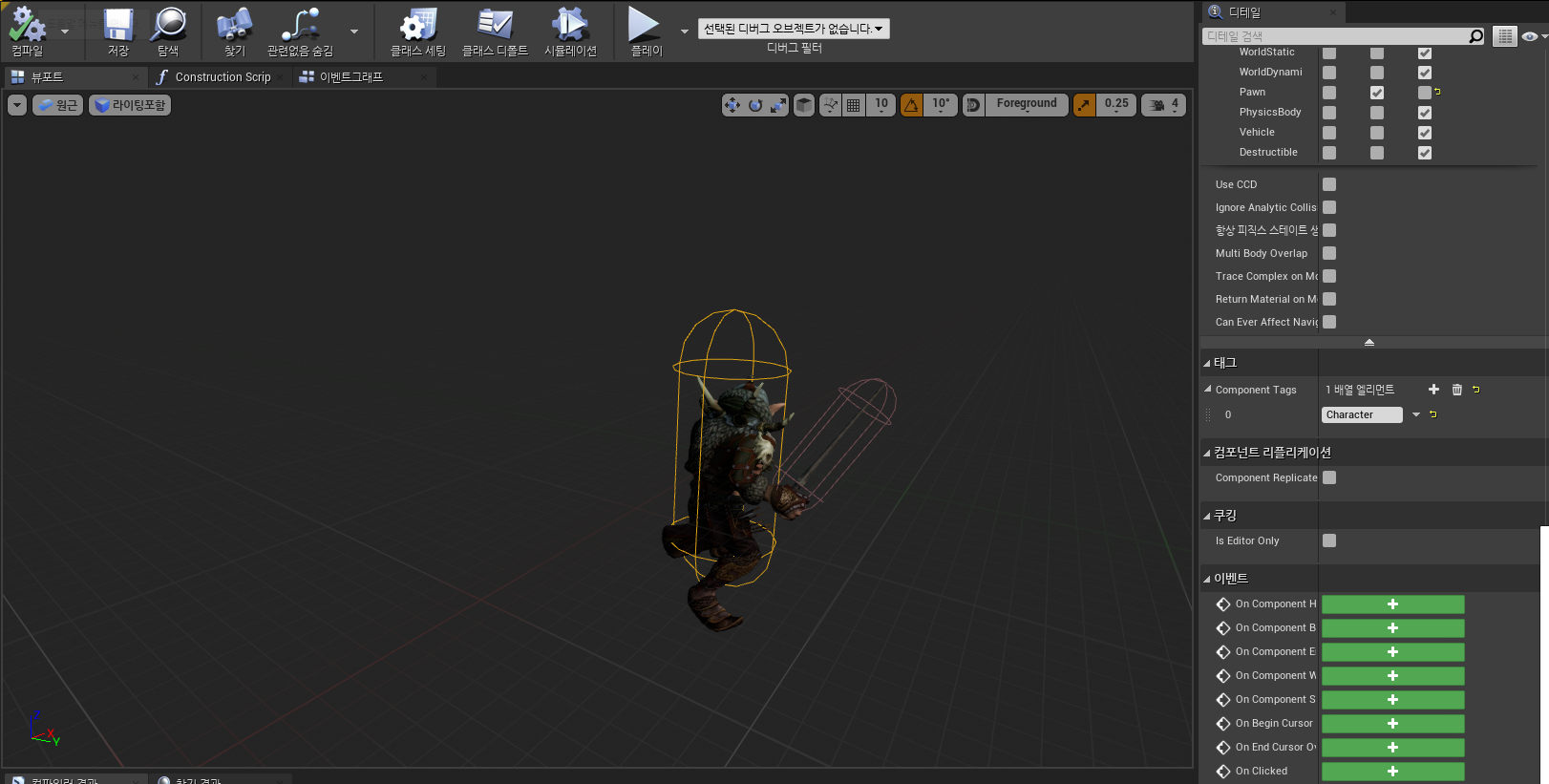Click the layer snapping icon before Foreground

pyautogui.click(x=973, y=105)
